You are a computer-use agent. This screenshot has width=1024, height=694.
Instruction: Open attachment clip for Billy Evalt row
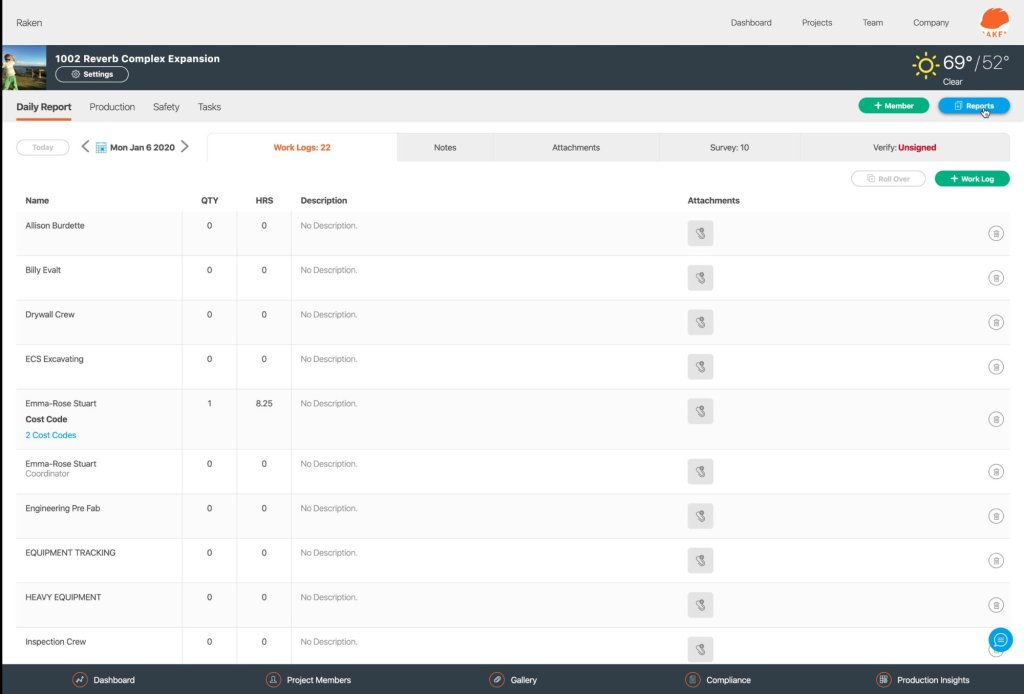(x=700, y=277)
